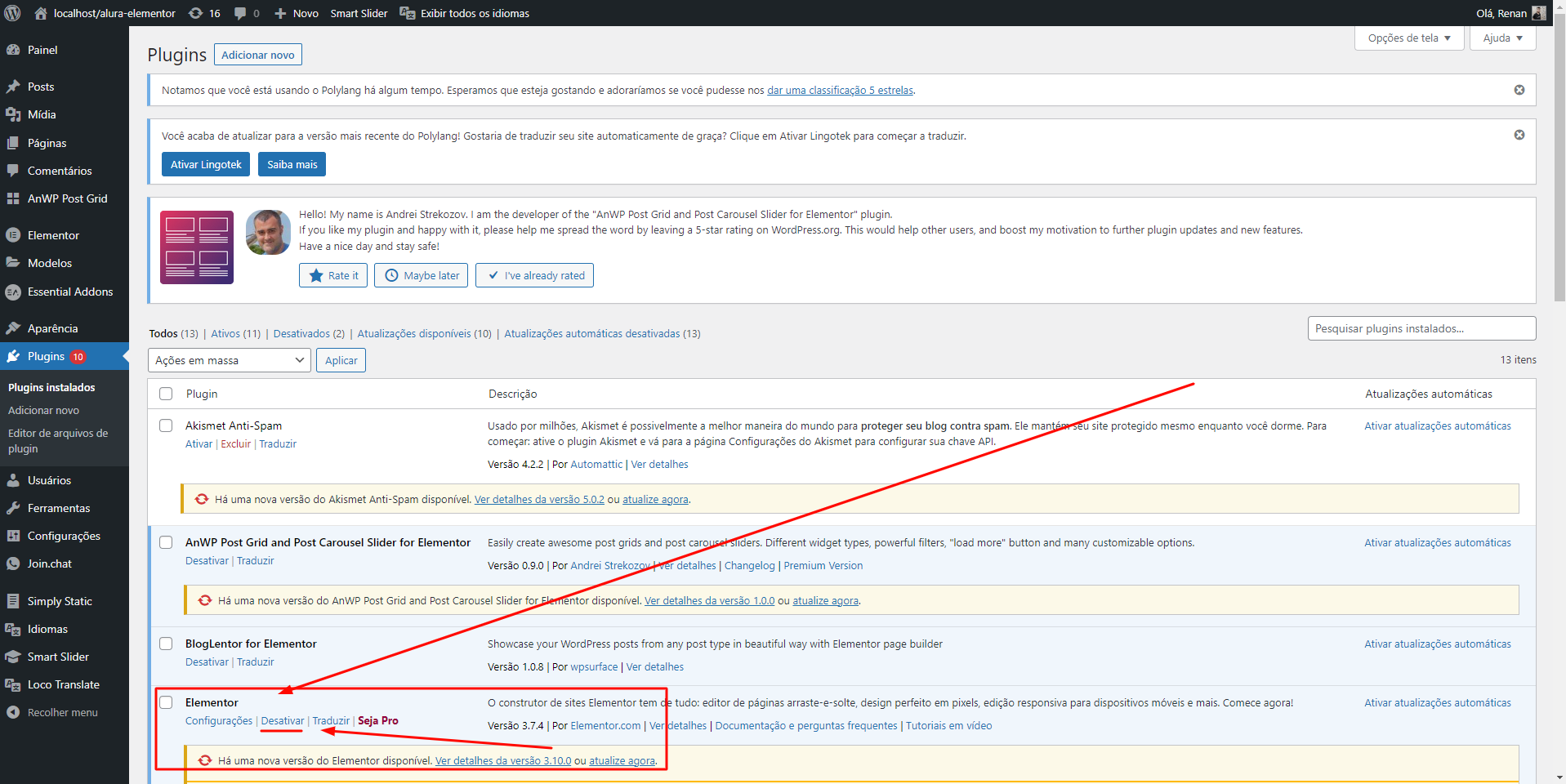The image size is (1566, 784).
Task: Open Adicionar novo submenu item
Action: [x=43, y=410]
